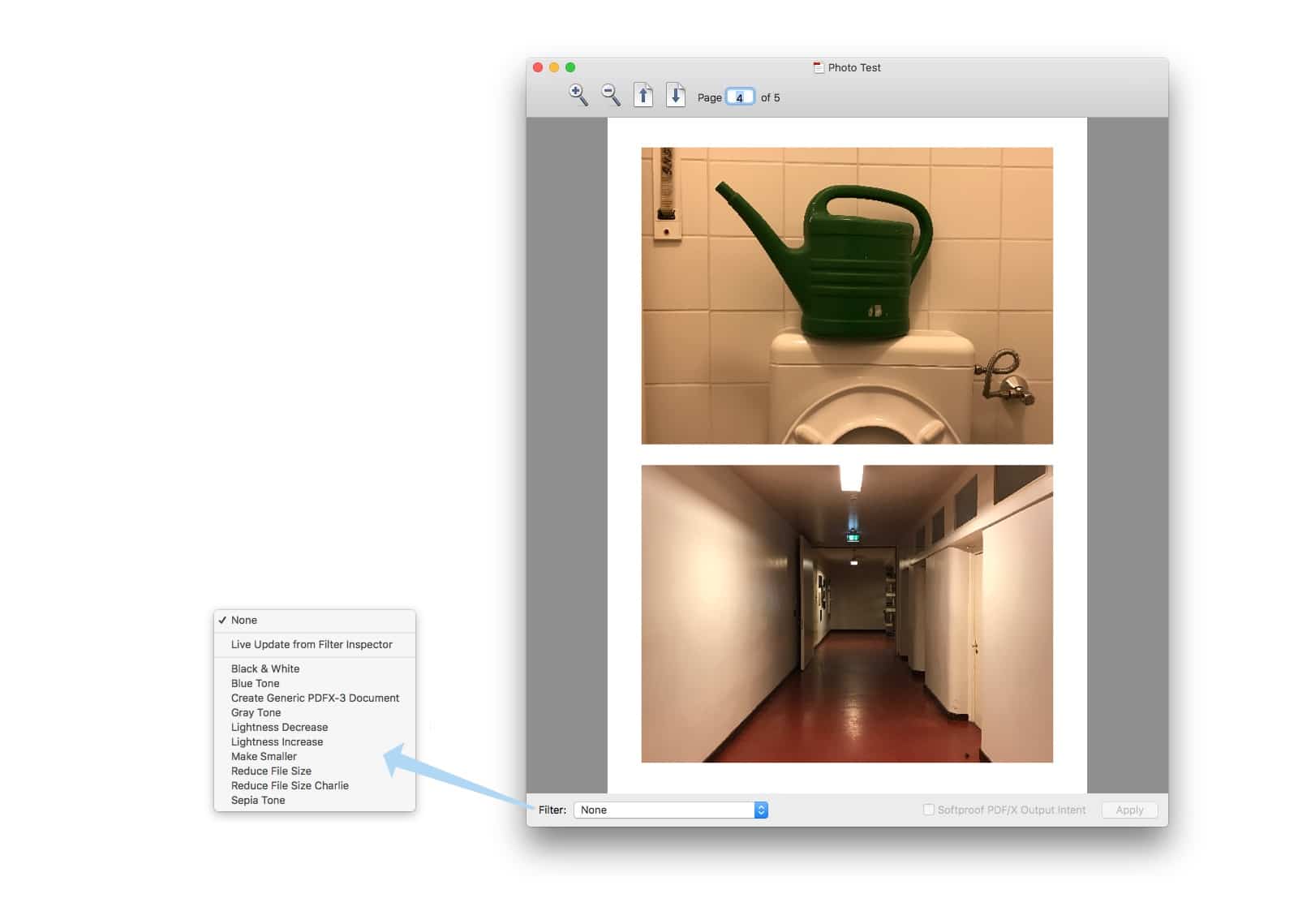
Task: Go to next page with down arrow icon
Action: (675, 95)
